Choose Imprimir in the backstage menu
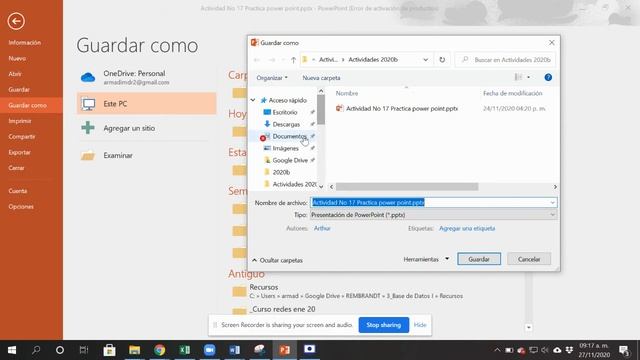The width and height of the screenshot is (640, 360). coord(20,121)
